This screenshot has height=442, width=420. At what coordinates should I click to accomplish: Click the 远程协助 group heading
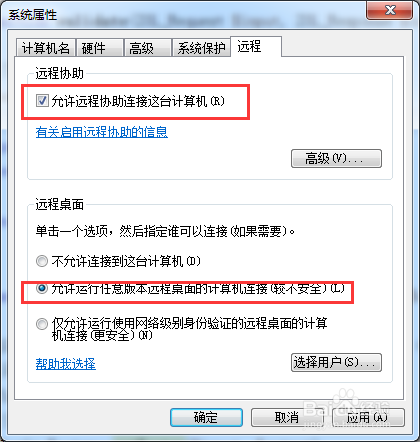click(x=59, y=73)
